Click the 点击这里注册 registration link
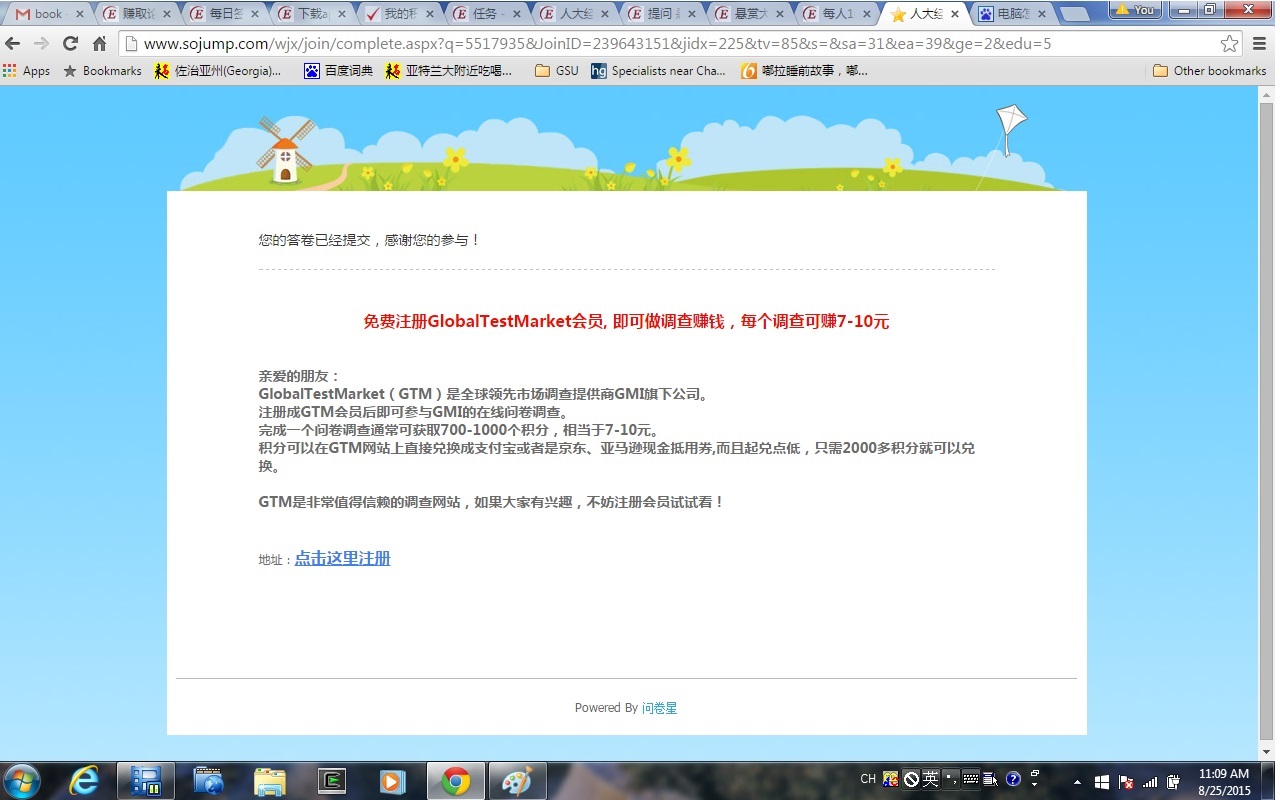1280x800 pixels. coord(342,558)
